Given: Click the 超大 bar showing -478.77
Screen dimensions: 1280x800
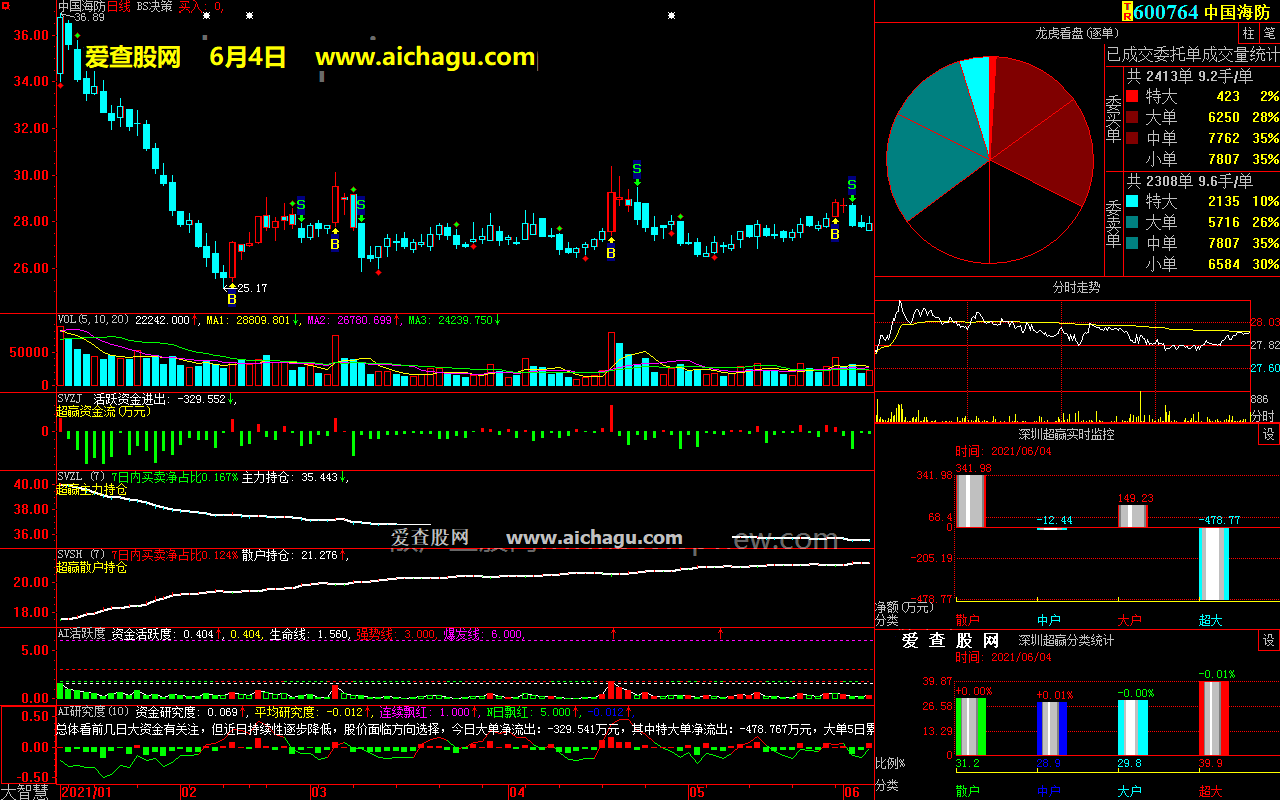Looking at the screenshot, I should coord(1214,564).
